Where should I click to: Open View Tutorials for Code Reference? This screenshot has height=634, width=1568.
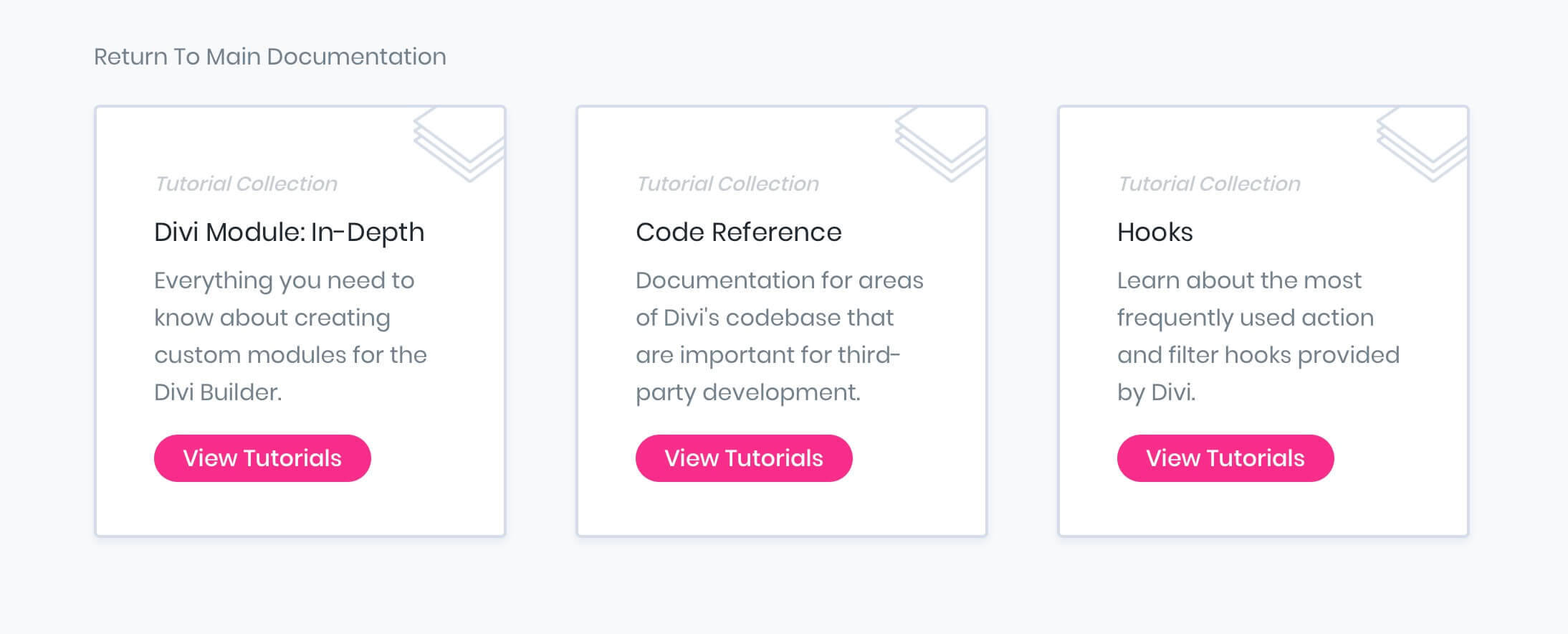pyautogui.click(x=744, y=458)
